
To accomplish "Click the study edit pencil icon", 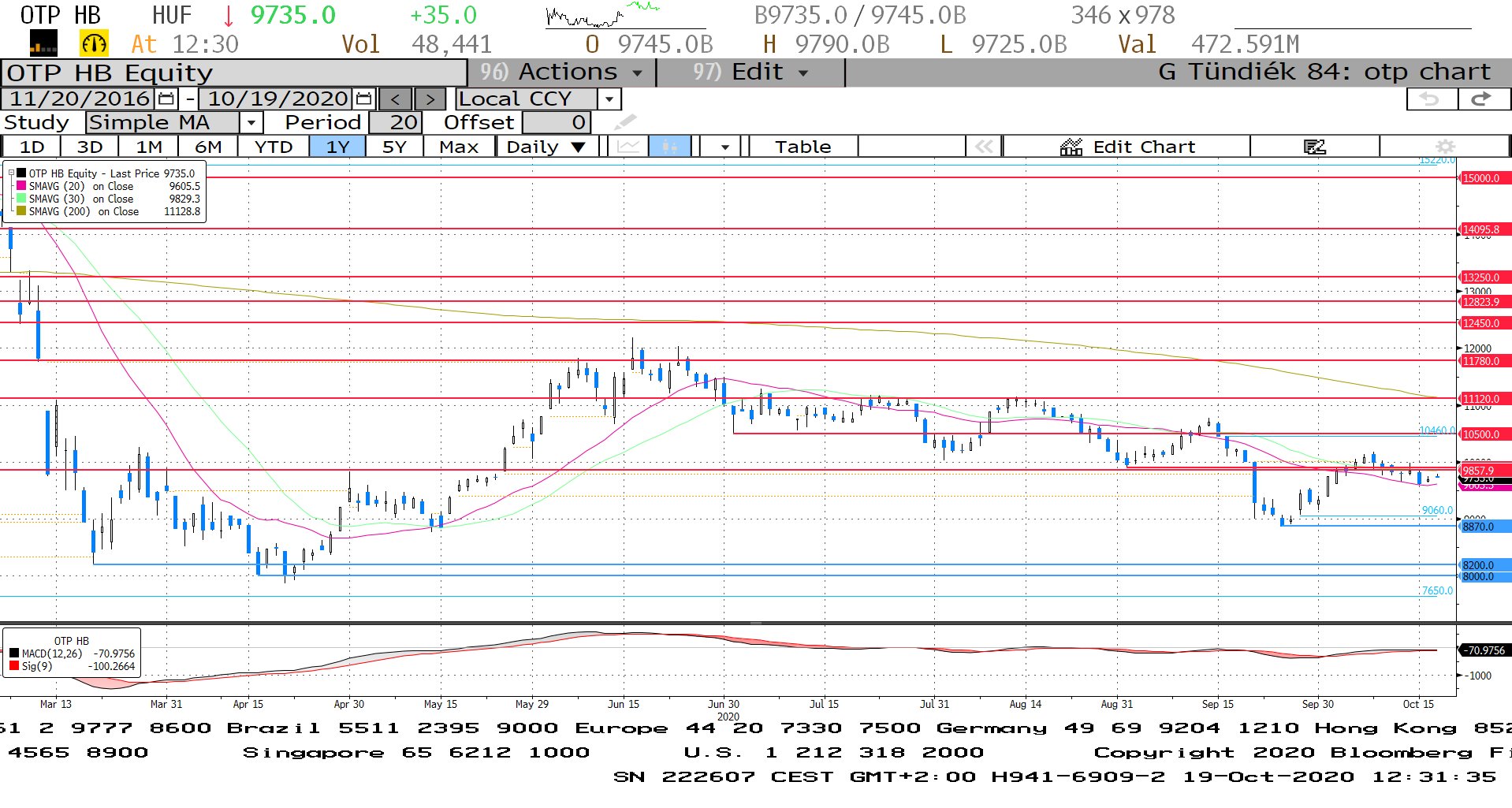I will [625, 122].
